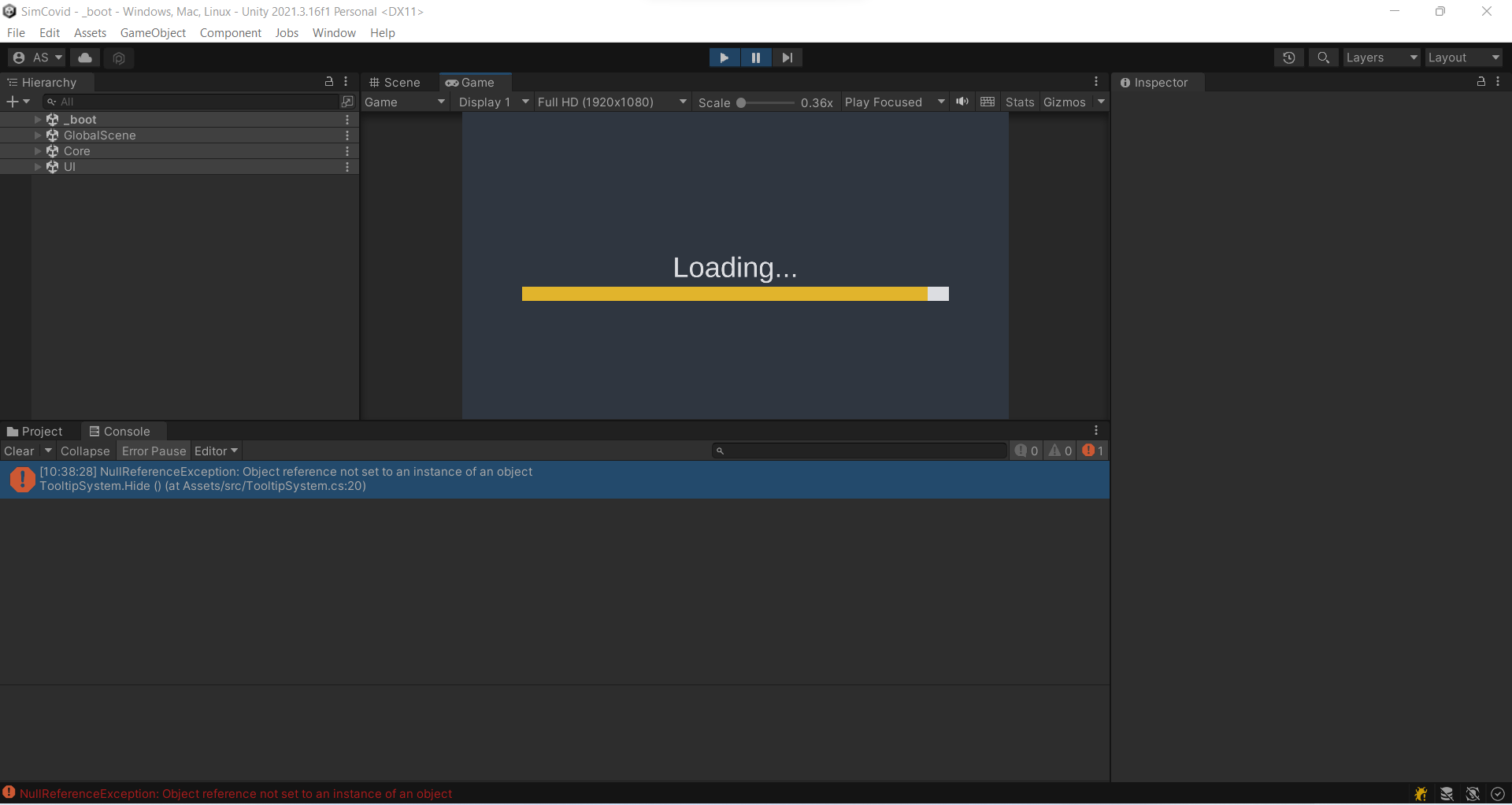Open Plastic SCM version control icon
Screen dimensions: 1512x805
click(x=118, y=57)
